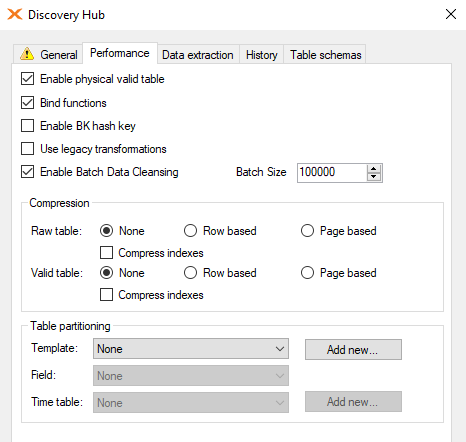The height and width of the screenshot is (442, 466).
Task: Click the warning icon on General tab
Action: (27, 54)
